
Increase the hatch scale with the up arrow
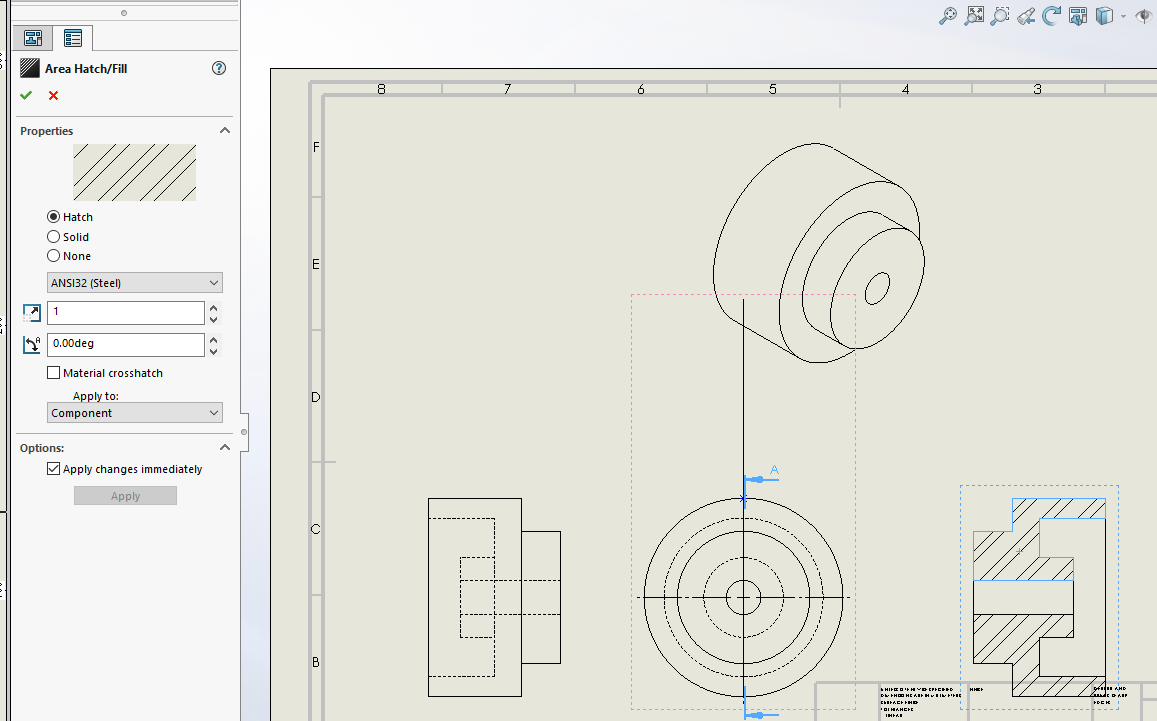tap(213, 307)
